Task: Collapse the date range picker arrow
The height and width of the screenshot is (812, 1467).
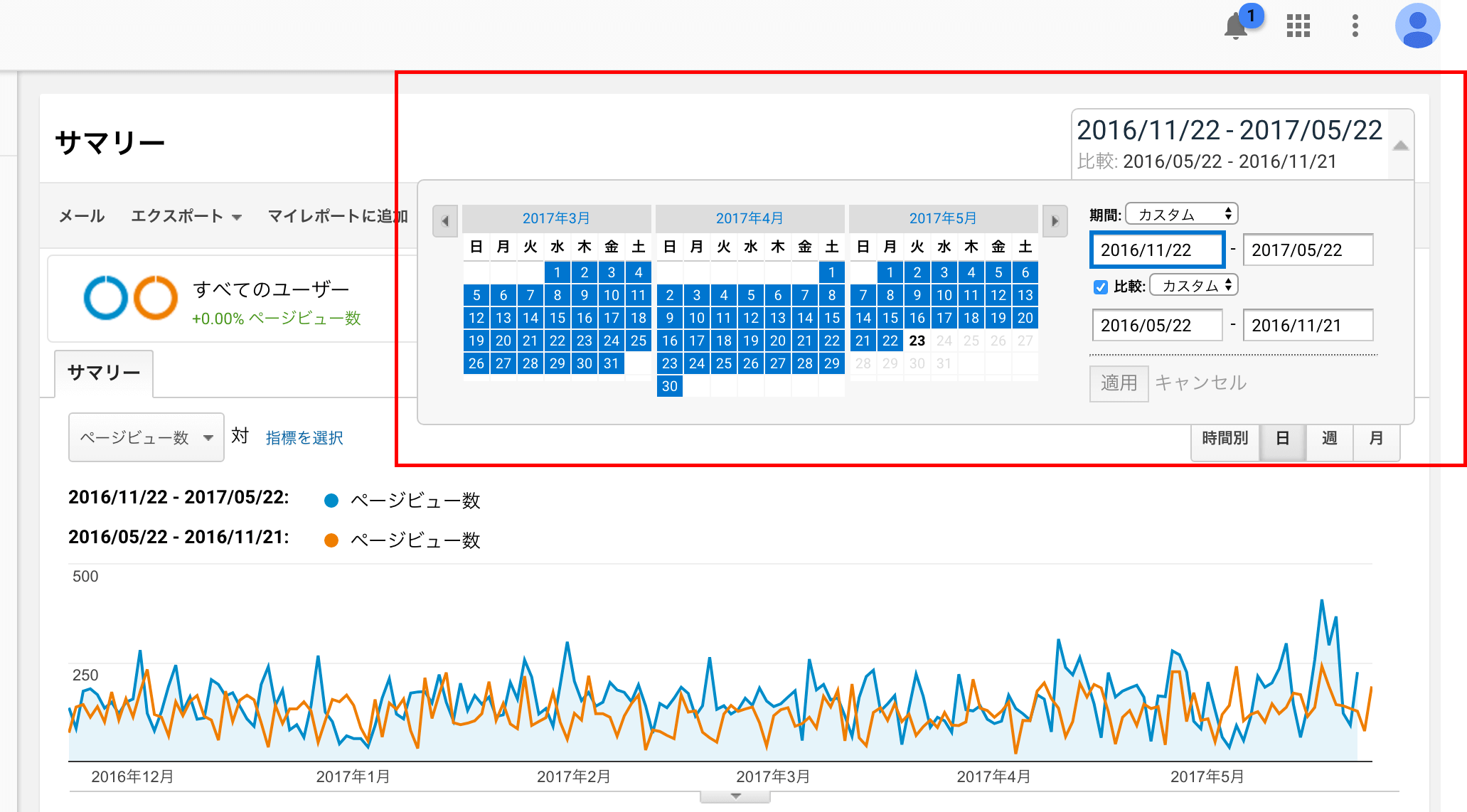Action: [x=1401, y=146]
